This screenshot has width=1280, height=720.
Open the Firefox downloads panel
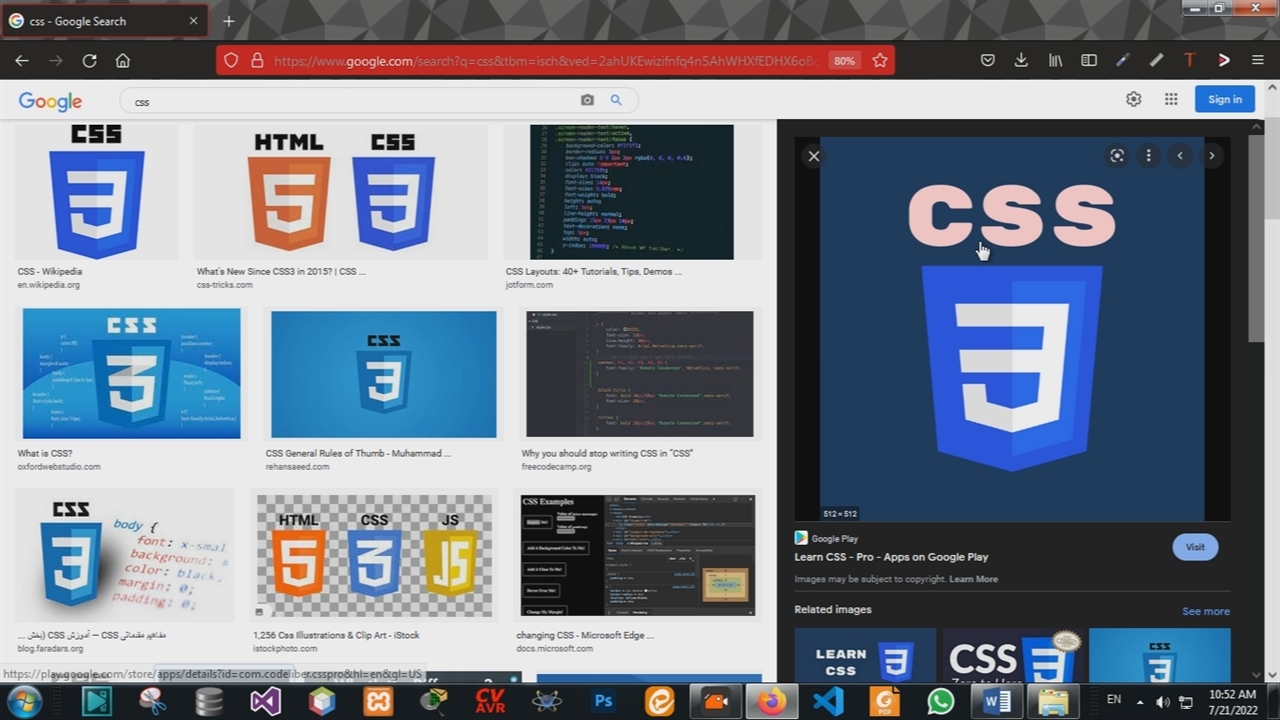[x=1021, y=61]
